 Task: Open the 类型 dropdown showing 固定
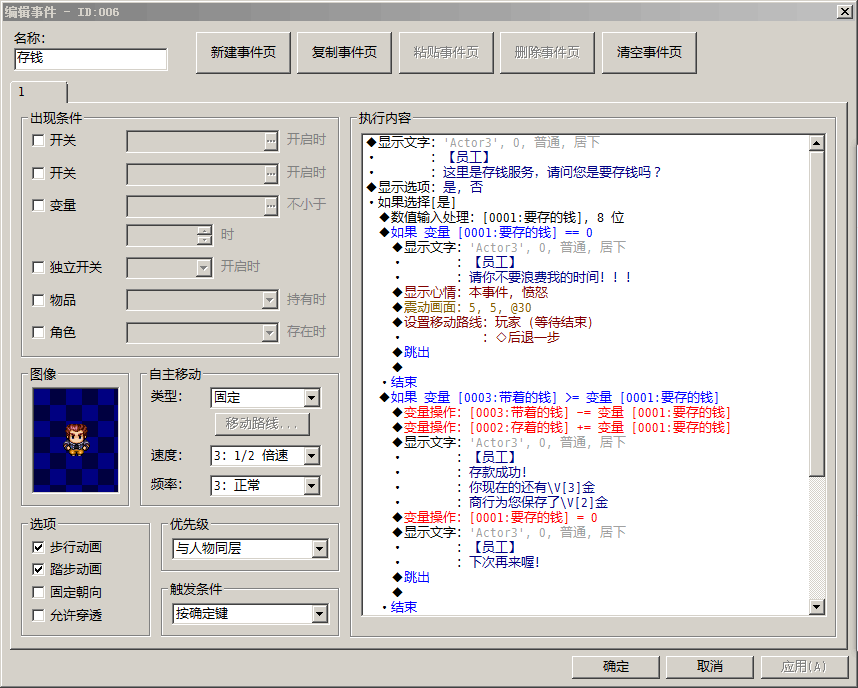(x=265, y=397)
